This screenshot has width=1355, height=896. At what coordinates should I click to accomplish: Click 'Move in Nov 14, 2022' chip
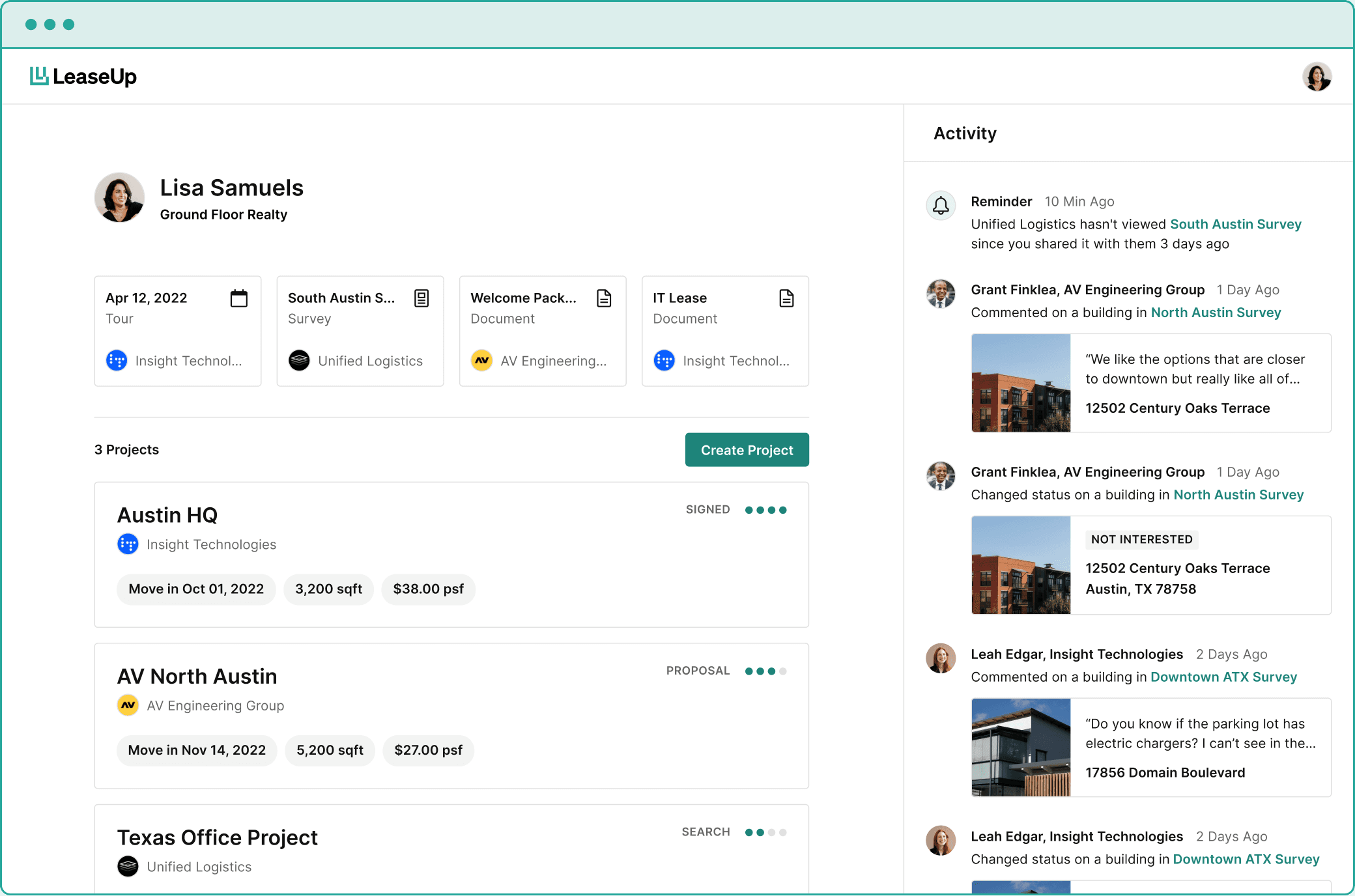[197, 750]
